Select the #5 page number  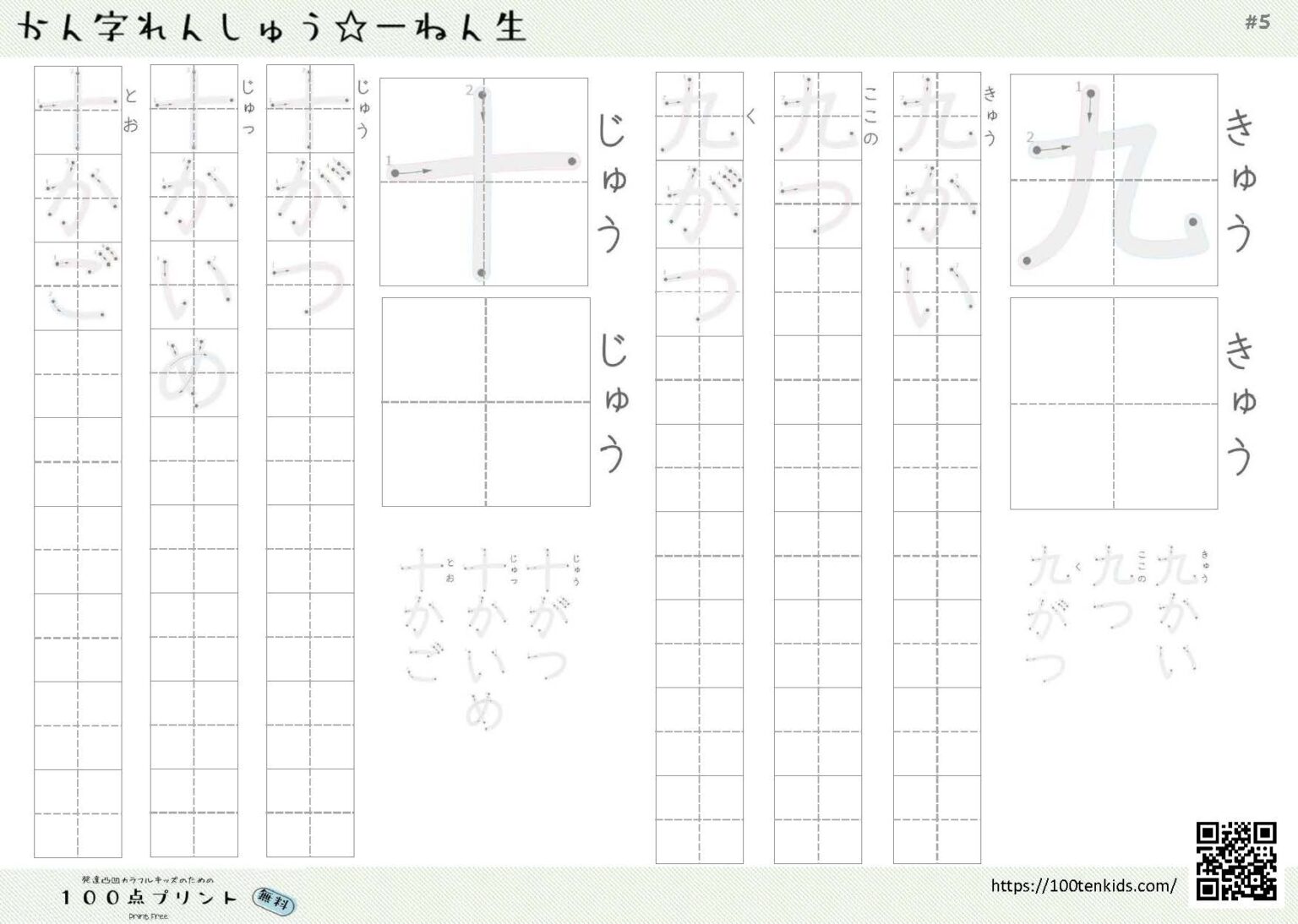click(1257, 22)
